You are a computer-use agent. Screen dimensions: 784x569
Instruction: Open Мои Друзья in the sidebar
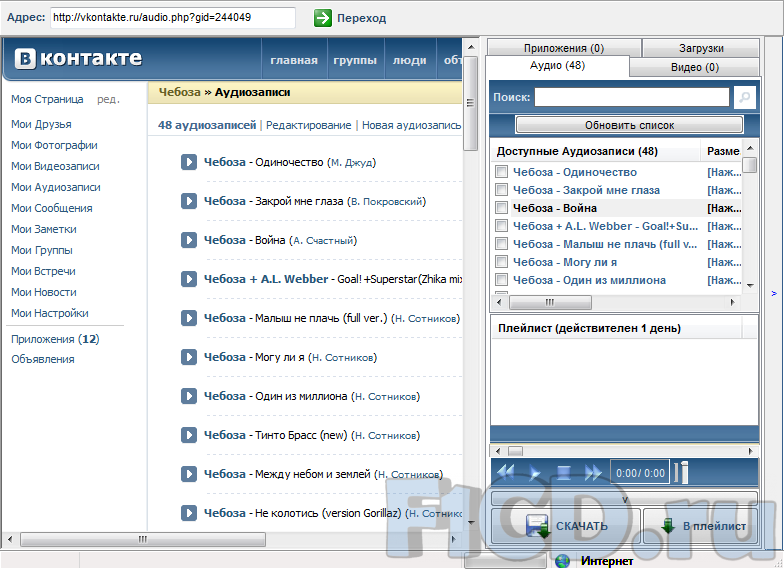click(x=42, y=124)
